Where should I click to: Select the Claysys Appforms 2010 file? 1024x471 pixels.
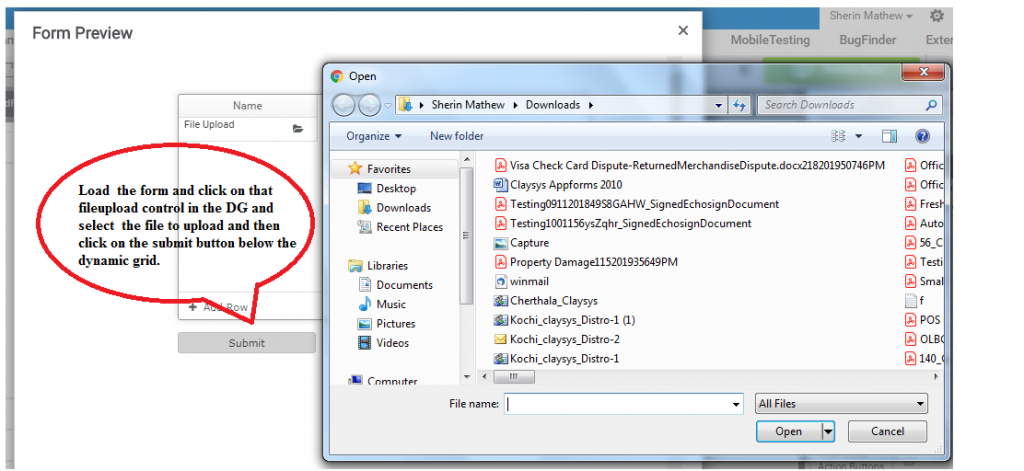click(565, 185)
